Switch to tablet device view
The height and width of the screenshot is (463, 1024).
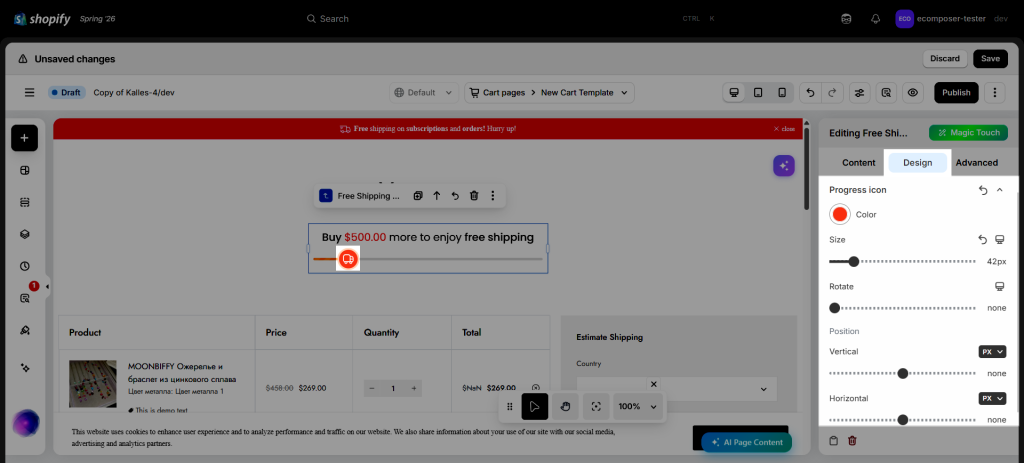pyautogui.click(x=758, y=93)
